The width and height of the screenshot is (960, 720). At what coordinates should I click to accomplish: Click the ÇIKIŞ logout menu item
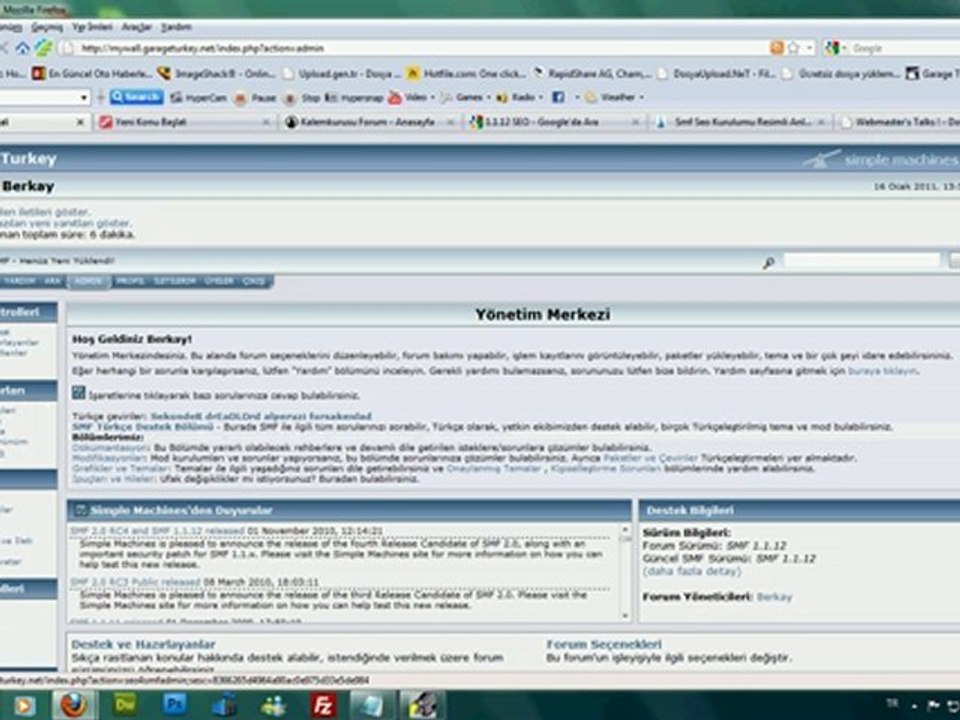[x=254, y=281]
